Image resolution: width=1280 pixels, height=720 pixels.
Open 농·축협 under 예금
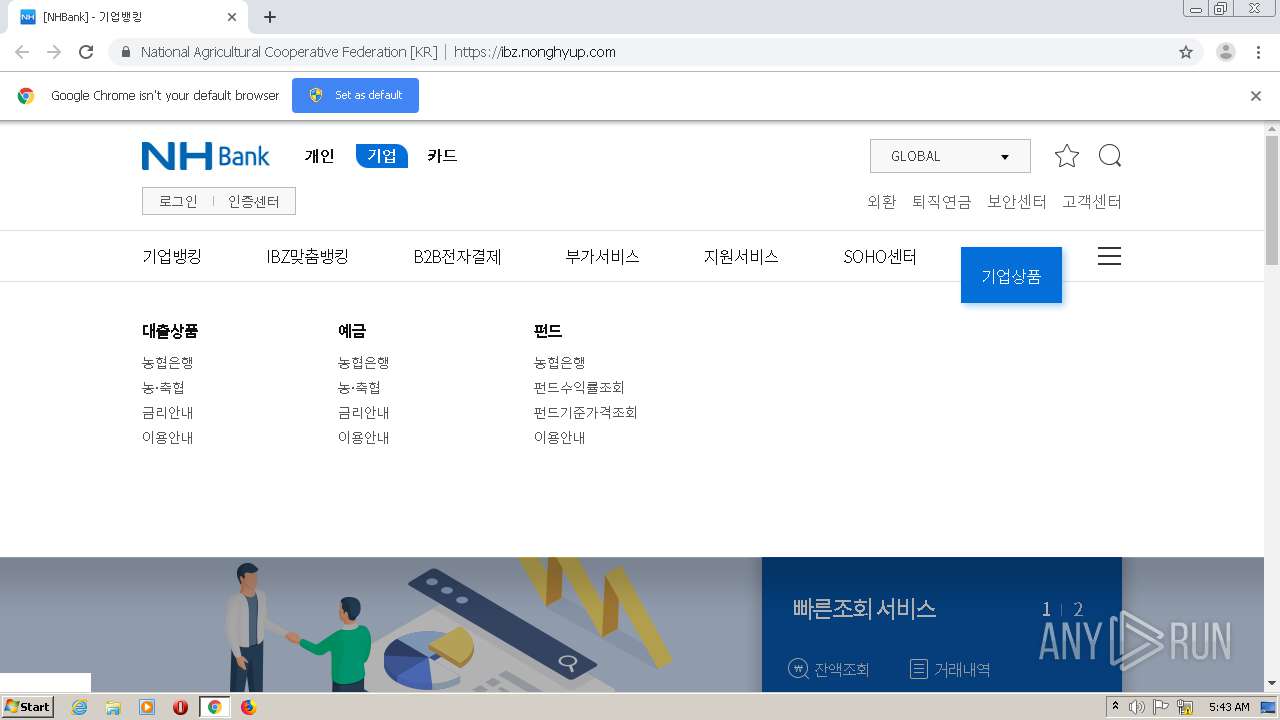pyautogui.click(x=359, y=387)
